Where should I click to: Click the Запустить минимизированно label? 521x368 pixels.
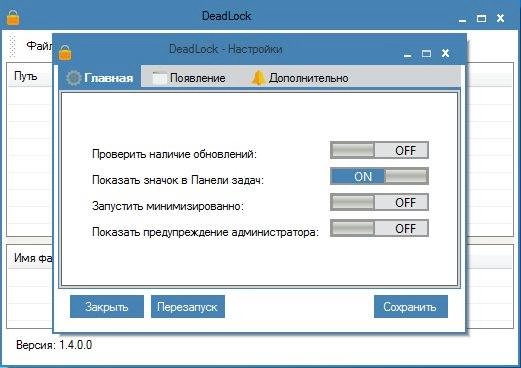pyautogui.click(x=168, y=206)
